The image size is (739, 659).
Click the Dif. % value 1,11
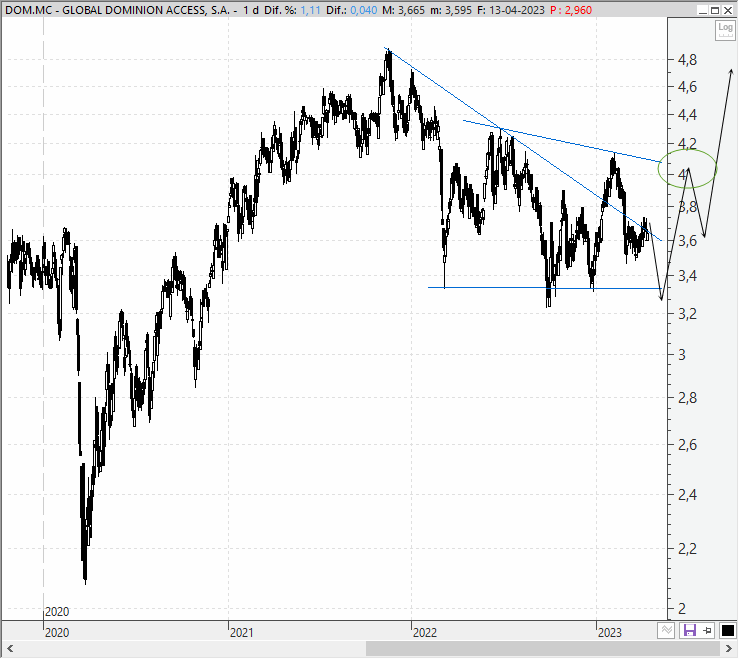[x=311, y=10]
